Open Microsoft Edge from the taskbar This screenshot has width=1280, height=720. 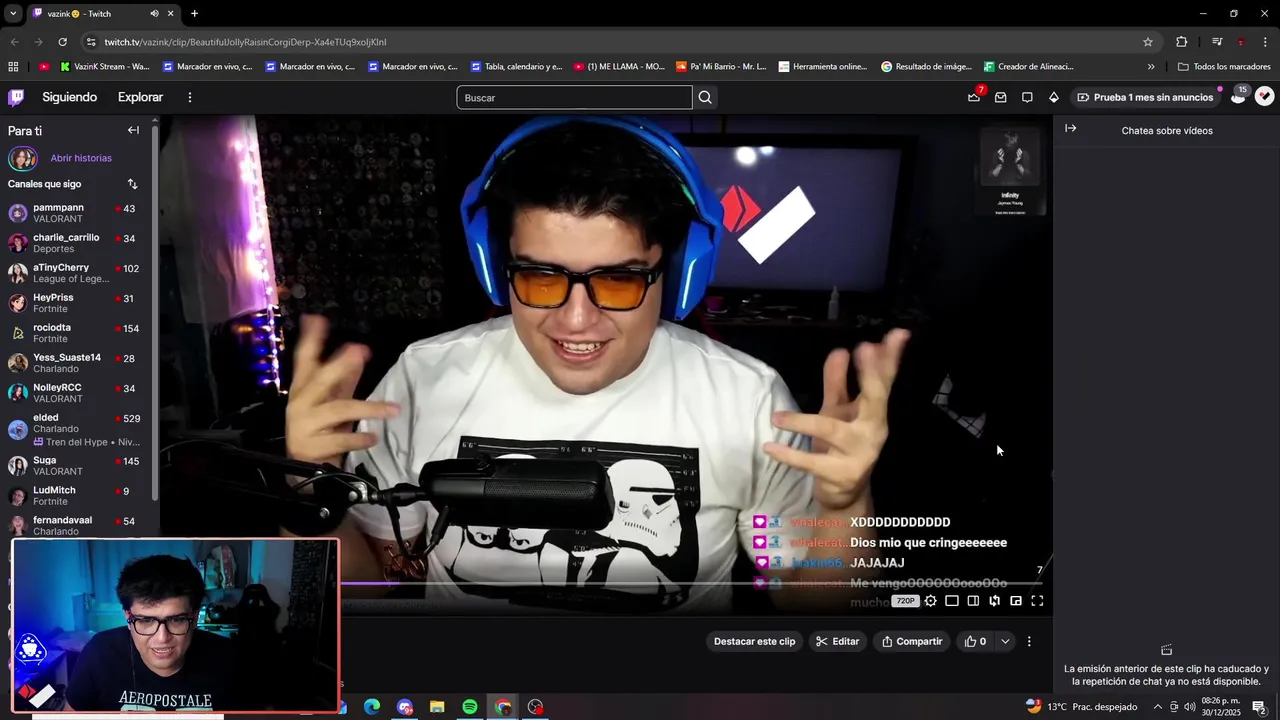(x=372, y=707)
